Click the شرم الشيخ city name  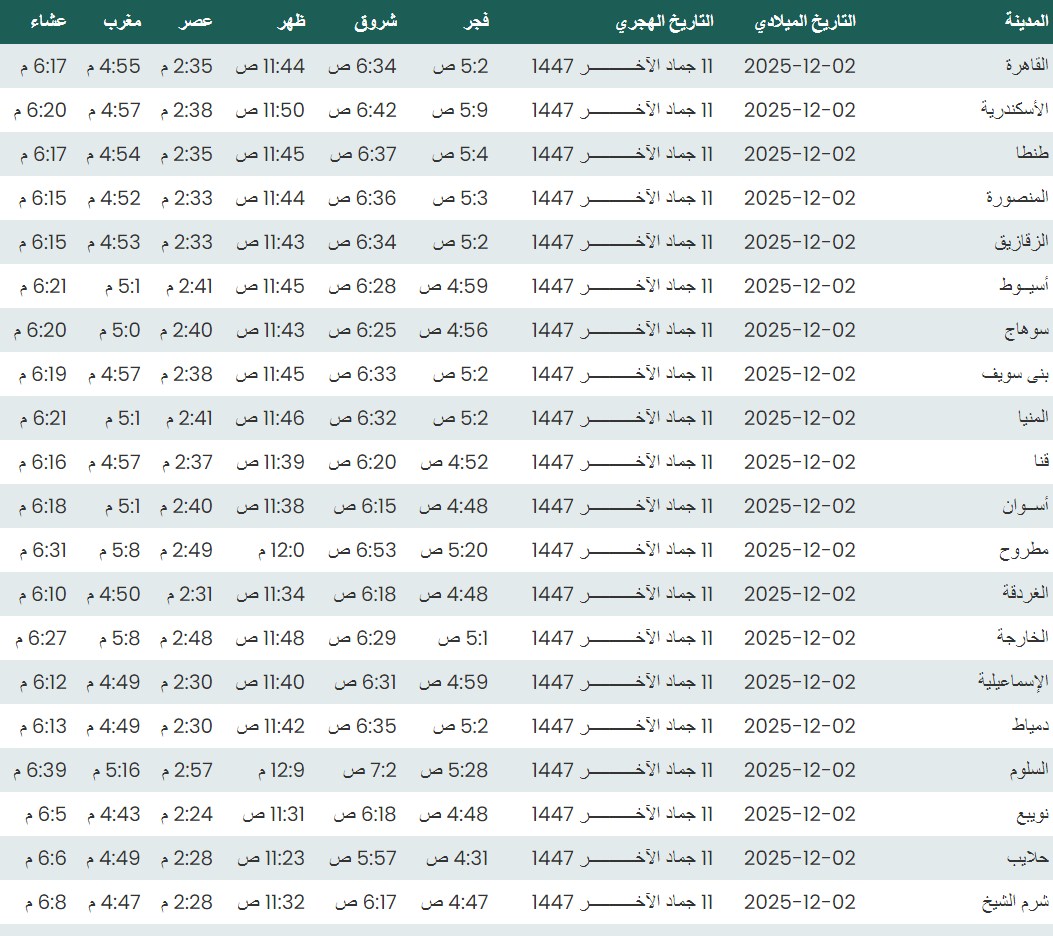[x=1015, y=902]
